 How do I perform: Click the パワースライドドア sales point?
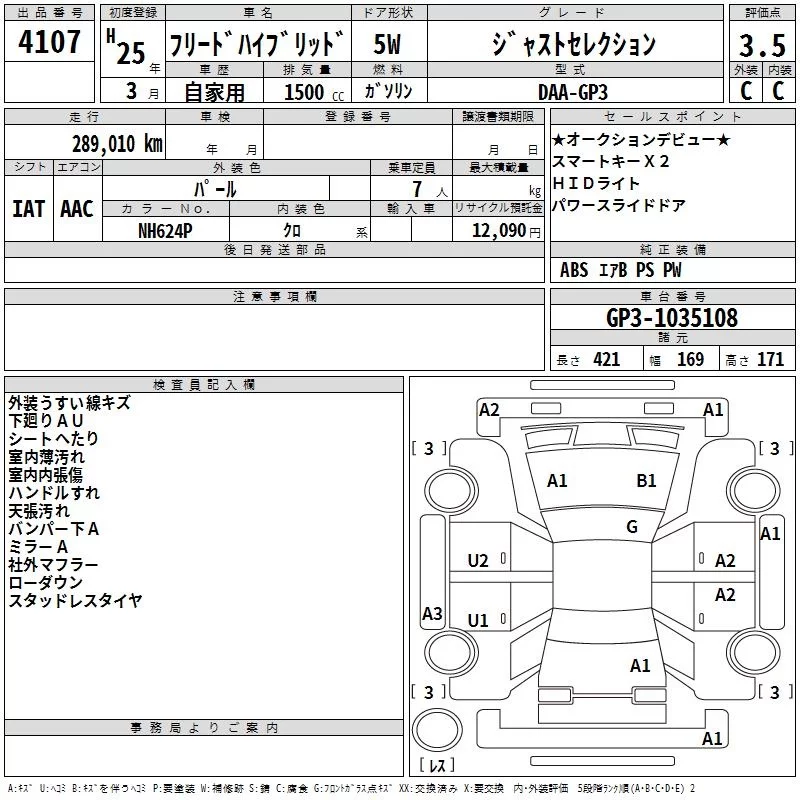click(619, 206)
